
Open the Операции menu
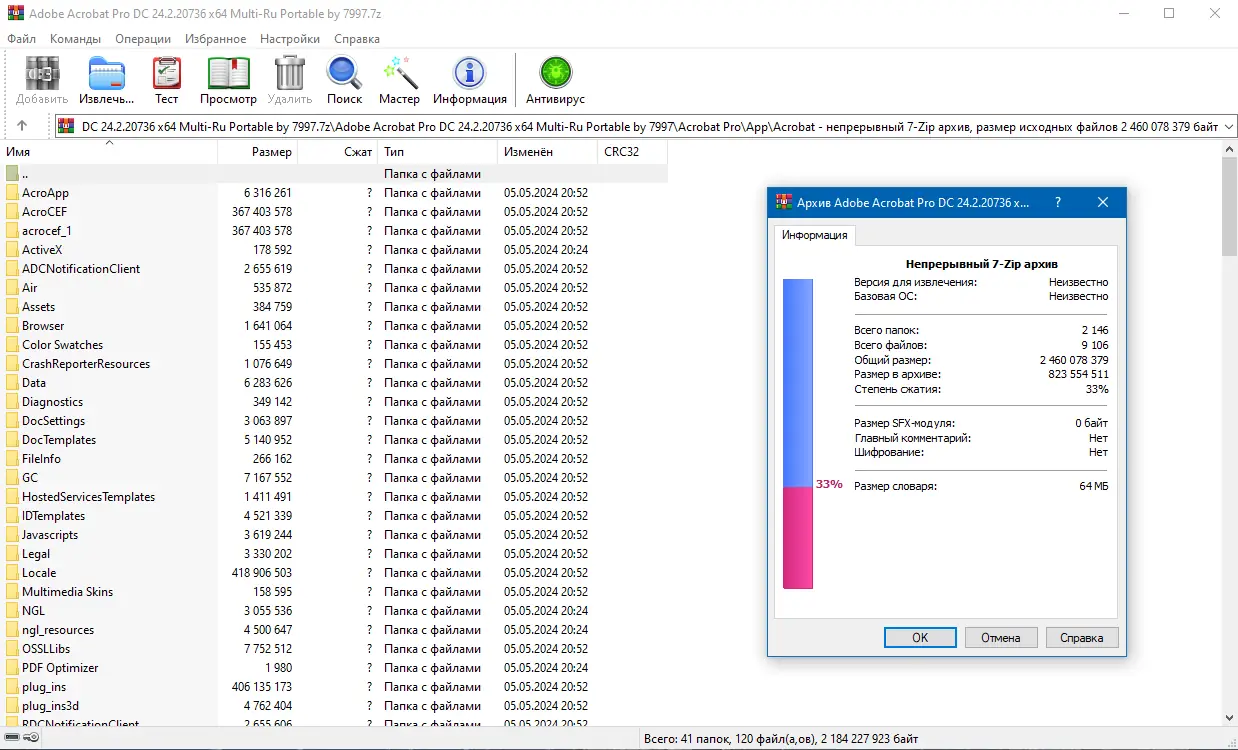143,39
